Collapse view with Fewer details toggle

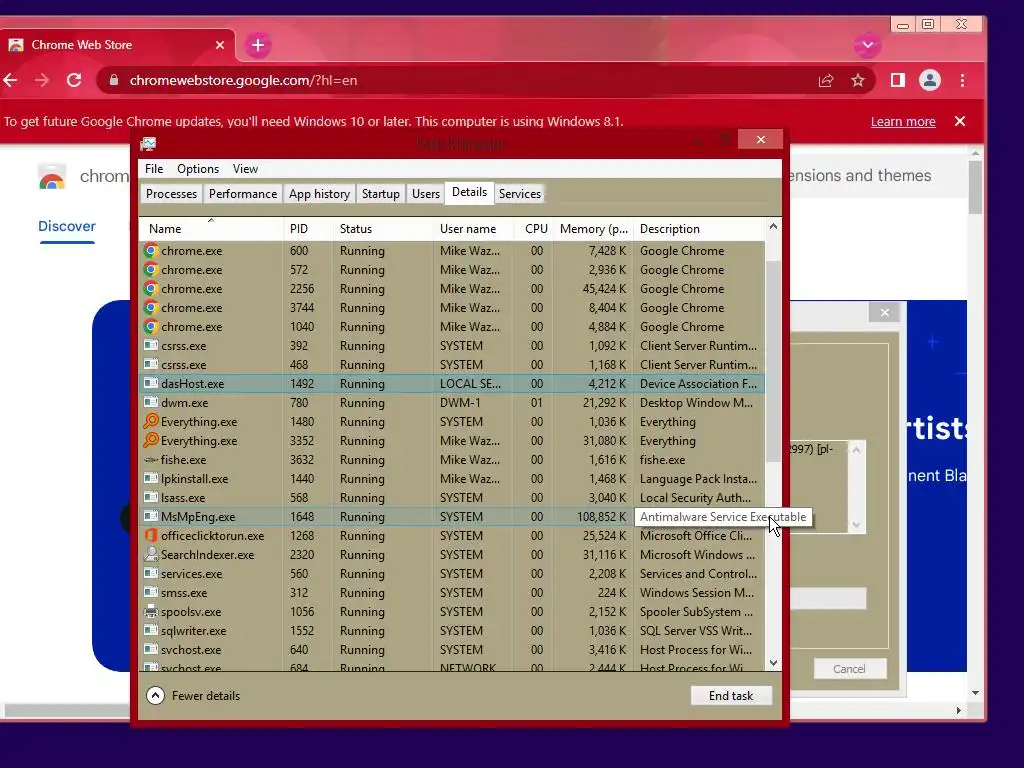point(193,696)
